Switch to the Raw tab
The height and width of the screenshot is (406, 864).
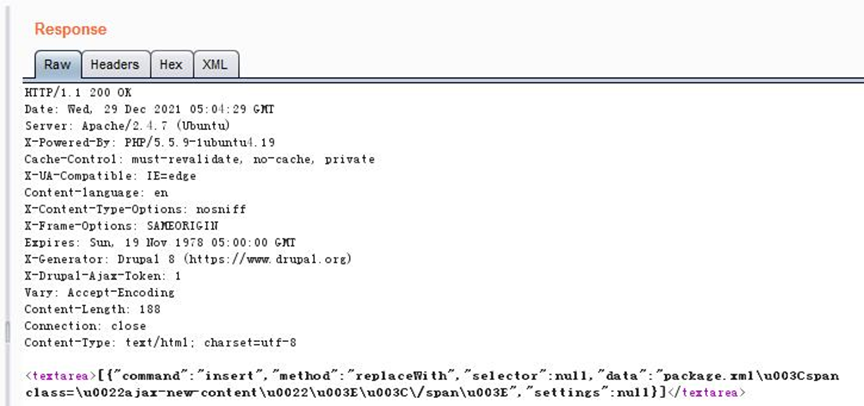pyautogui.click(x=58, y=64)
